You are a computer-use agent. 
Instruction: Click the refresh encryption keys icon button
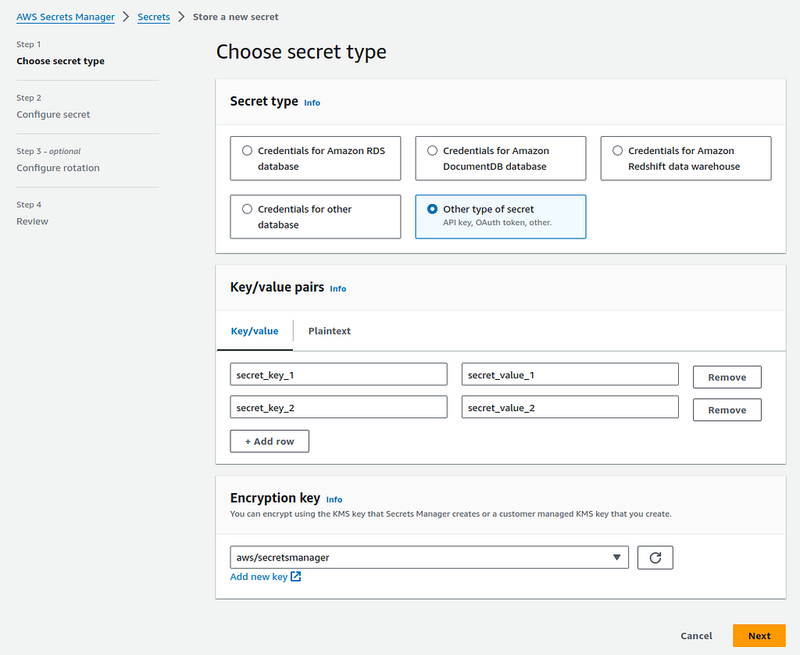pyautogui.click(x=655, y=557)
